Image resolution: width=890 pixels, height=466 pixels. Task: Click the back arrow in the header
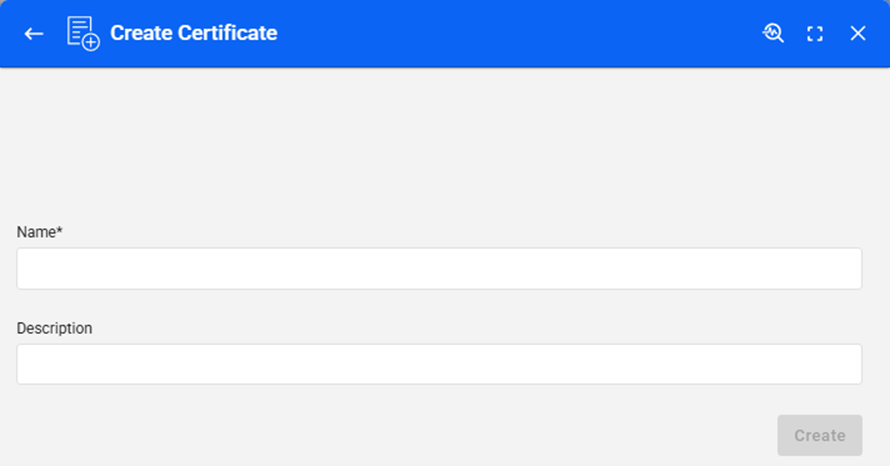[34, 34]
